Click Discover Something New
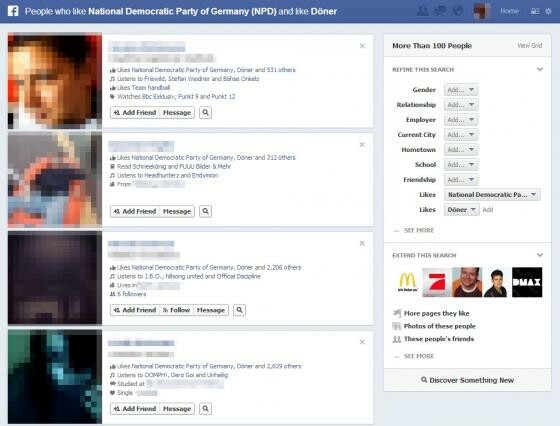The height and width of the screenshot is (426, 560). (468, 380)
